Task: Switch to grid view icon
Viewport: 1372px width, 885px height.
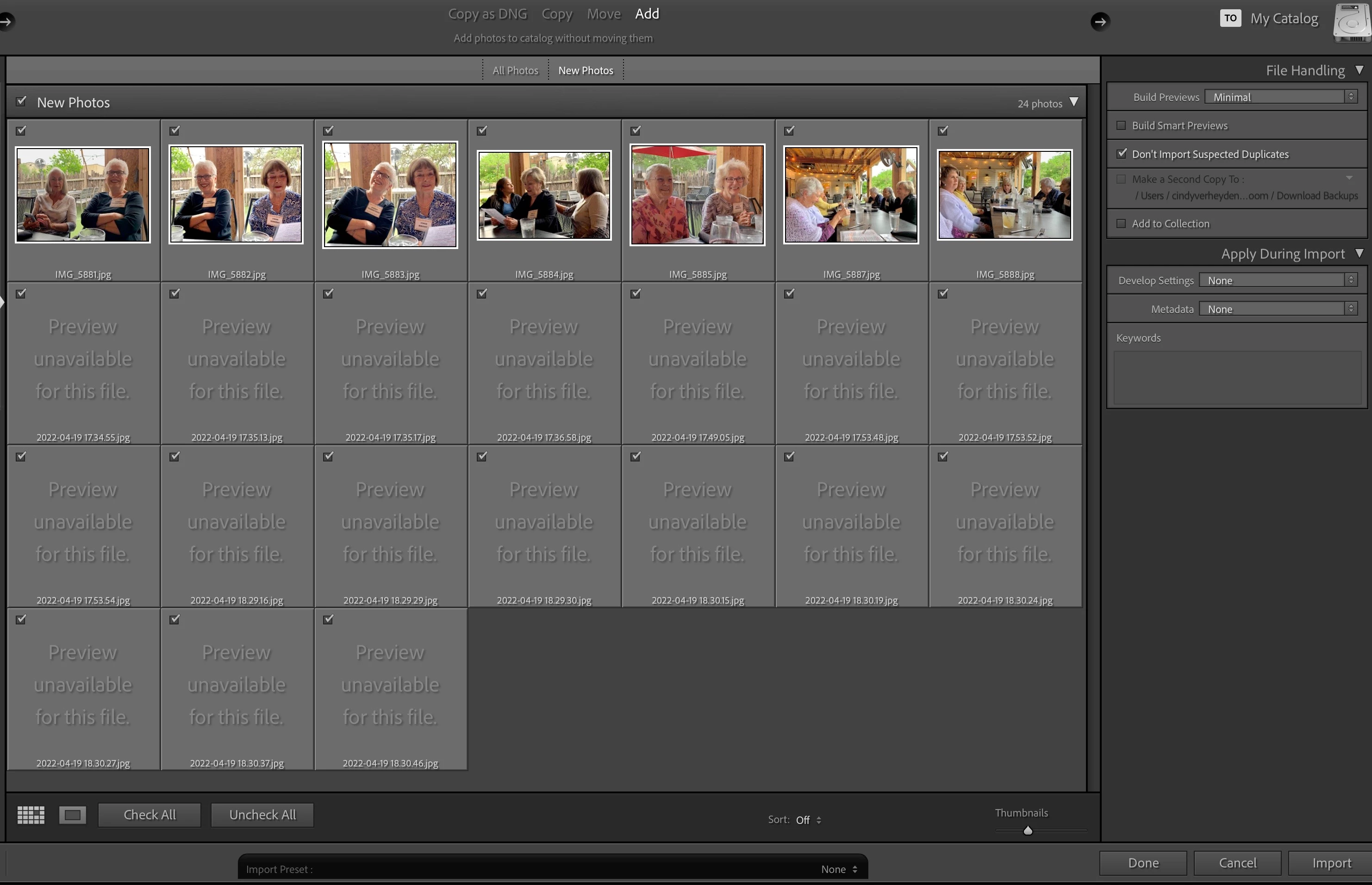Action: (x=31, y=814)
